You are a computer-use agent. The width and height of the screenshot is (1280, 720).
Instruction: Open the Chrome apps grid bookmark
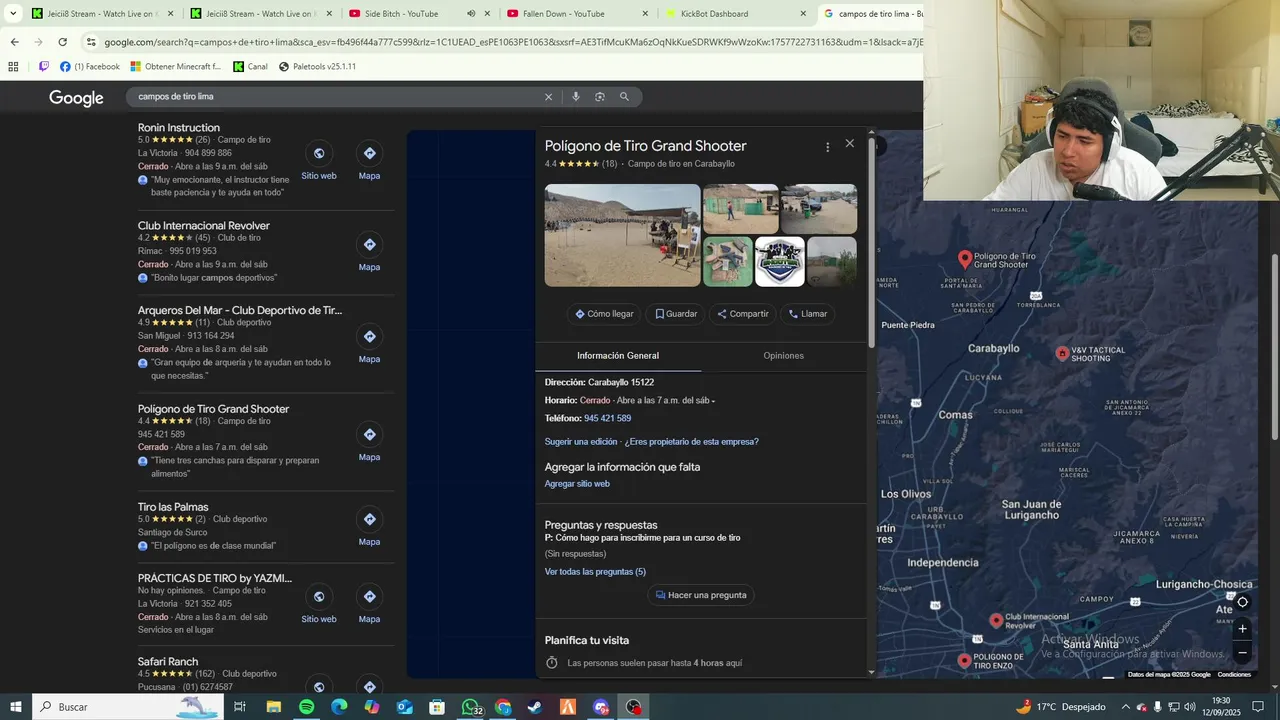point(13,67)
